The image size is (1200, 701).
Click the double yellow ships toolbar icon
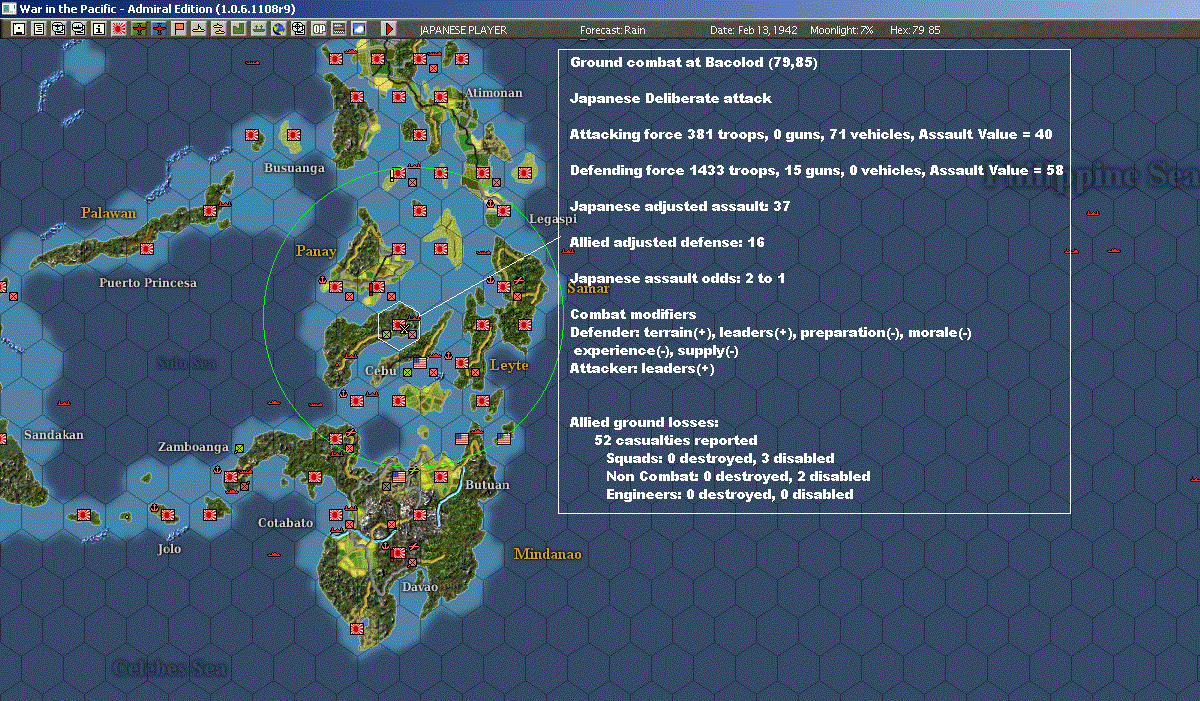(219, 29)
